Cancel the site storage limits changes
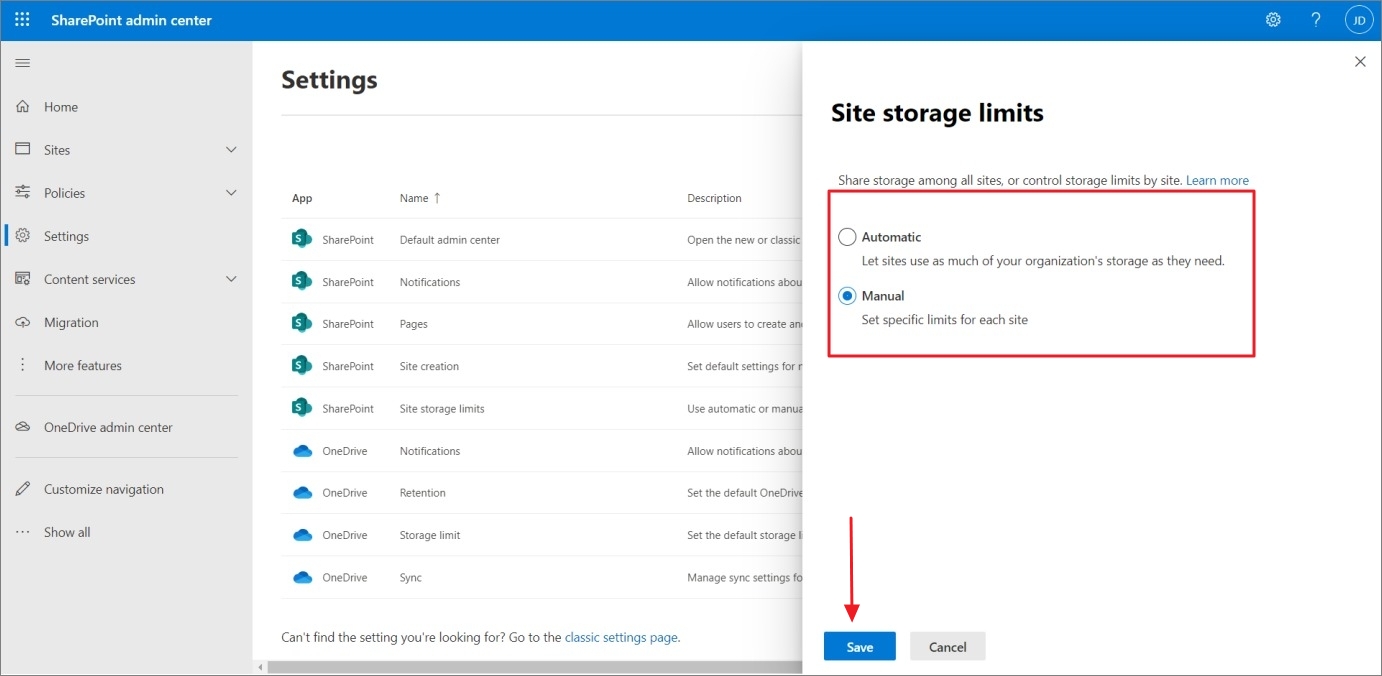The height and width of the screenshot is (676, 1382). tap(948, 647)
